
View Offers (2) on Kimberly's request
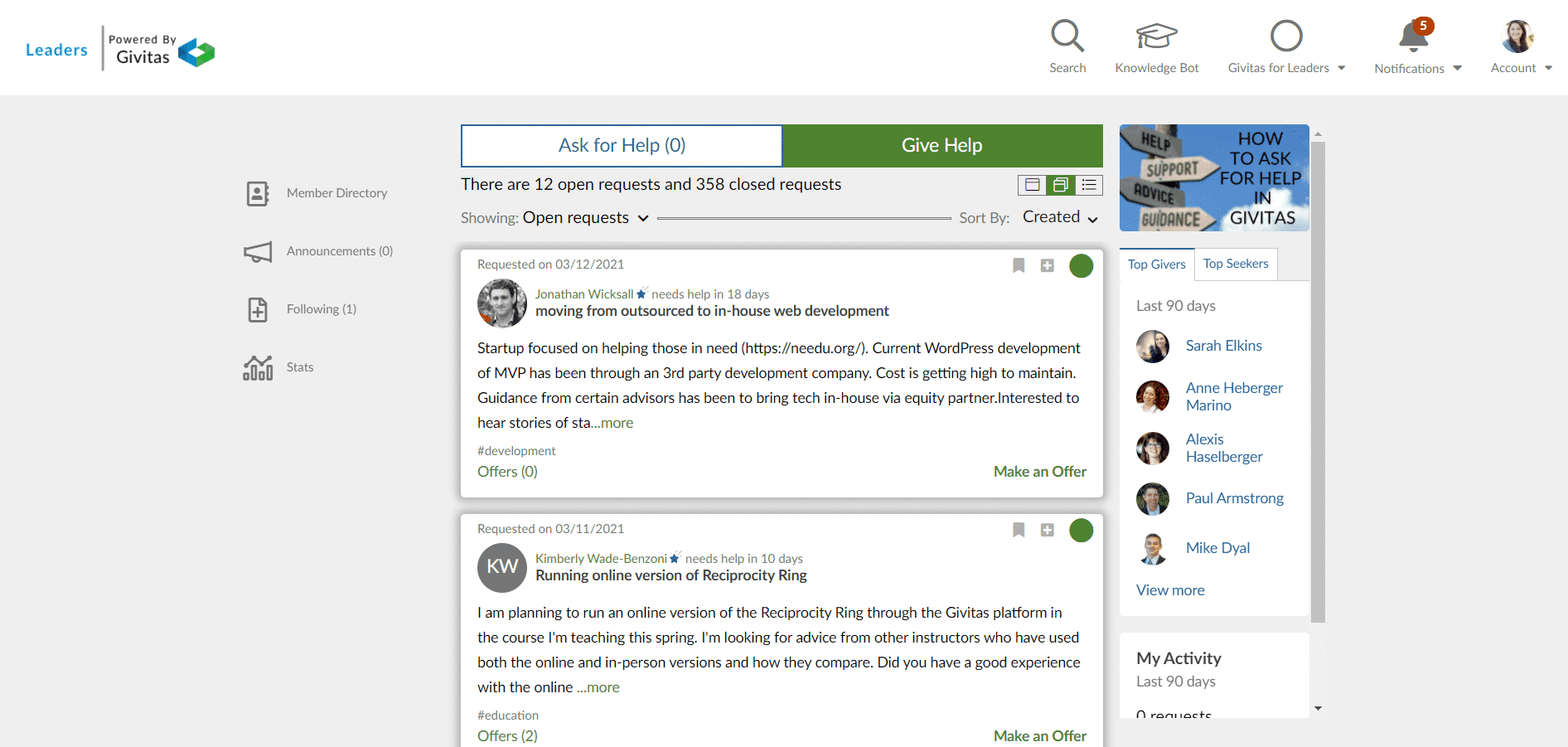[x=507, y=736]
